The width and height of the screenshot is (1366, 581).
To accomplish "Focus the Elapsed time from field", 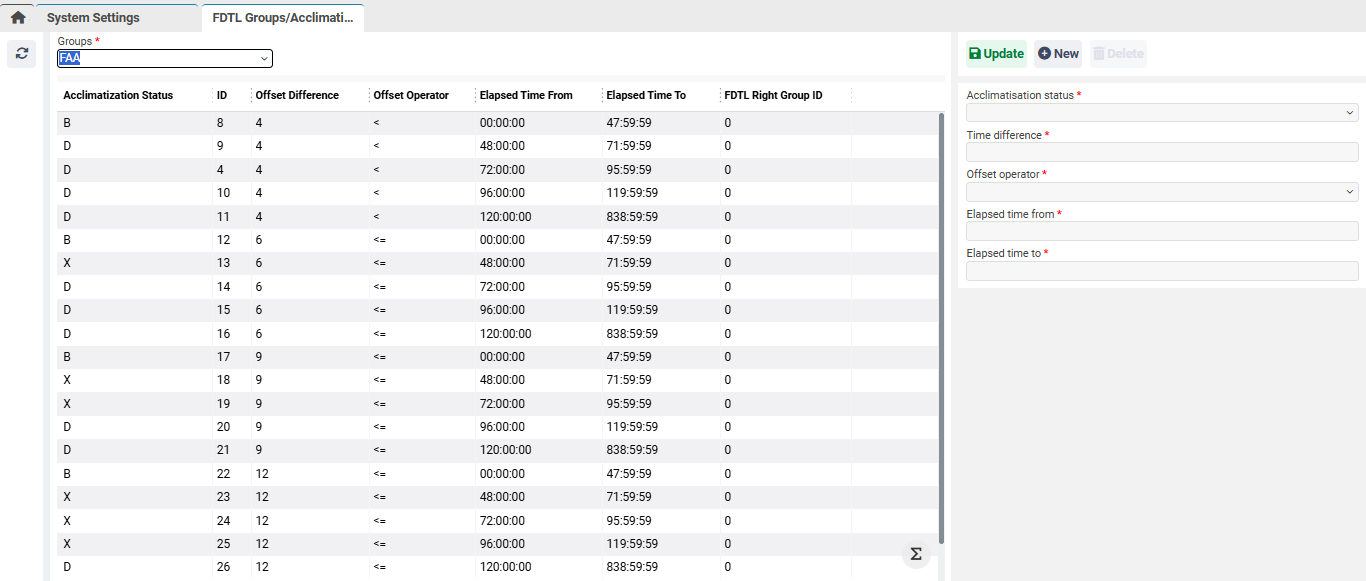I will point(1161,231).
